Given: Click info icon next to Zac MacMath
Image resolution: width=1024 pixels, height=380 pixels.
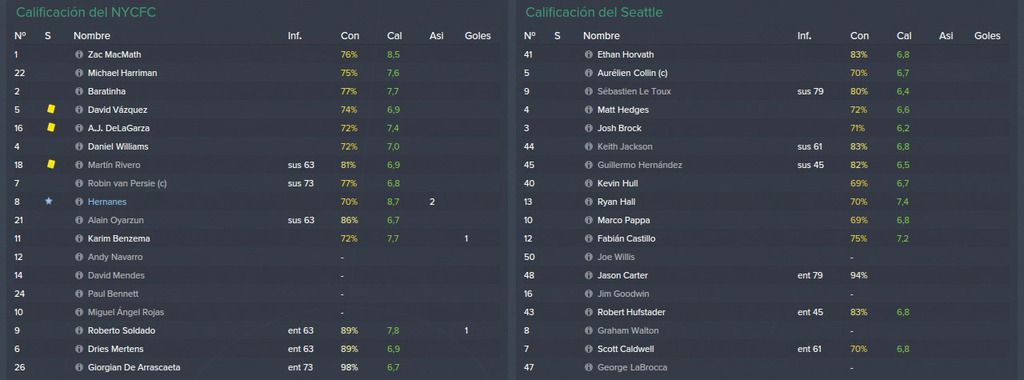Looking at the screenshot, I should [x=79, y=55].
